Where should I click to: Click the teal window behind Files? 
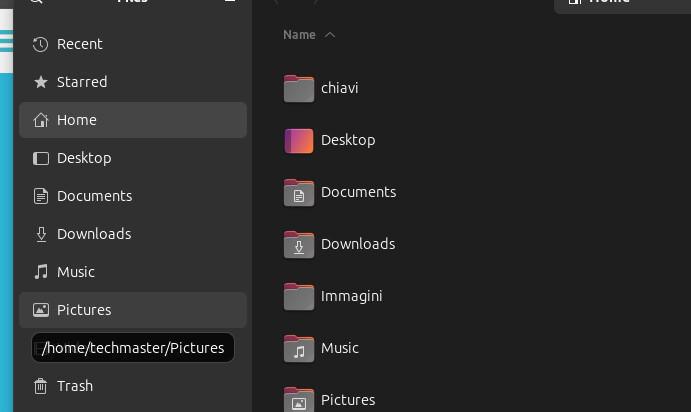click(x=6, y=200)
